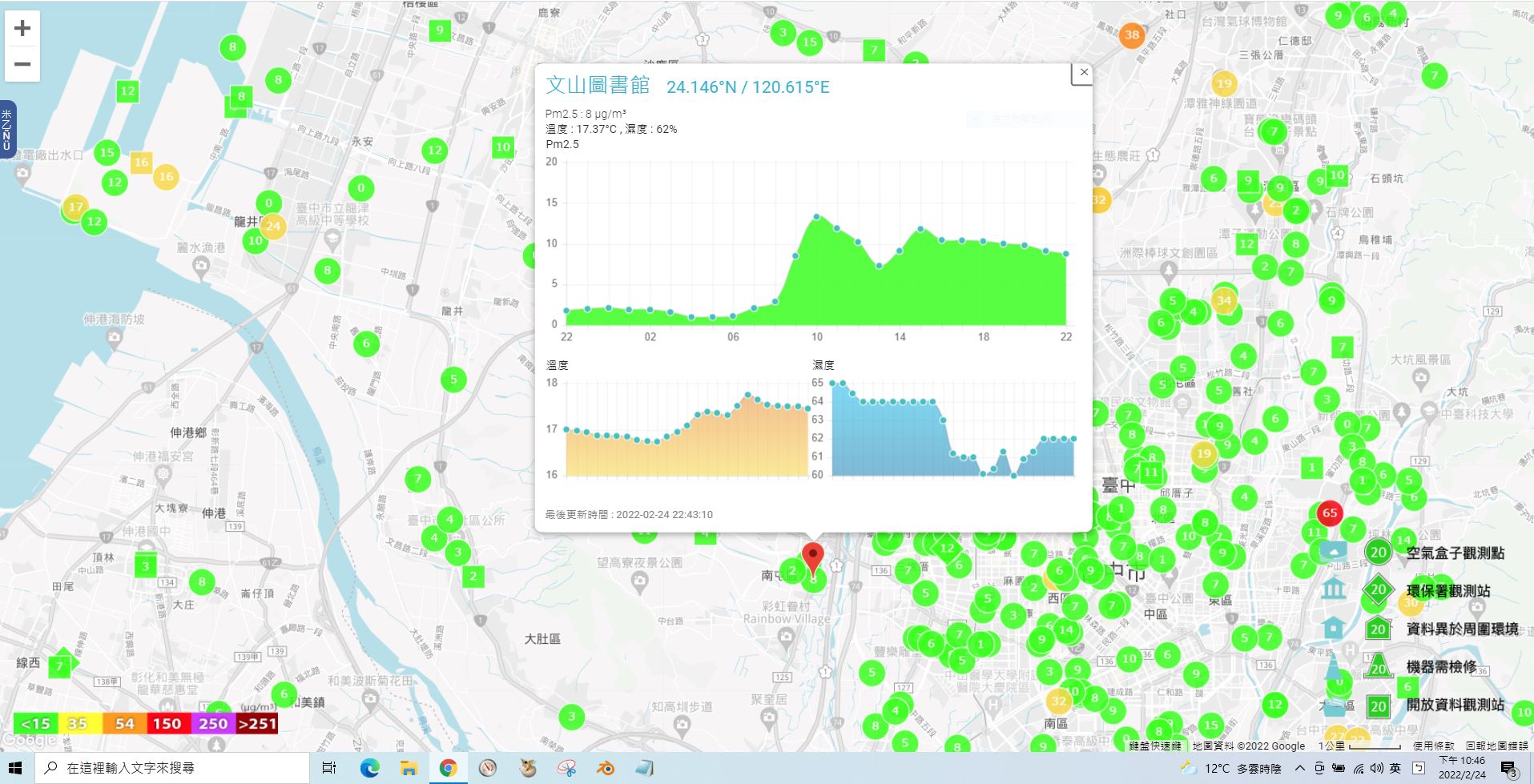
Task: Click the 麗水漁港 place label
Action: click(200, 247)
